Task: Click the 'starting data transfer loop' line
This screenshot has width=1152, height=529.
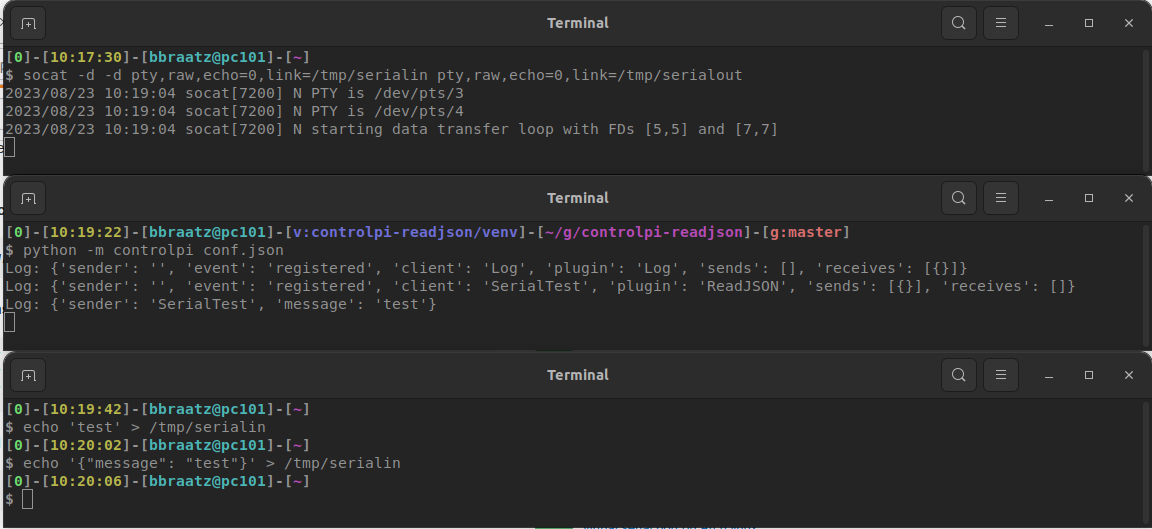Action: pyautogui.click(x=391, y=130)
